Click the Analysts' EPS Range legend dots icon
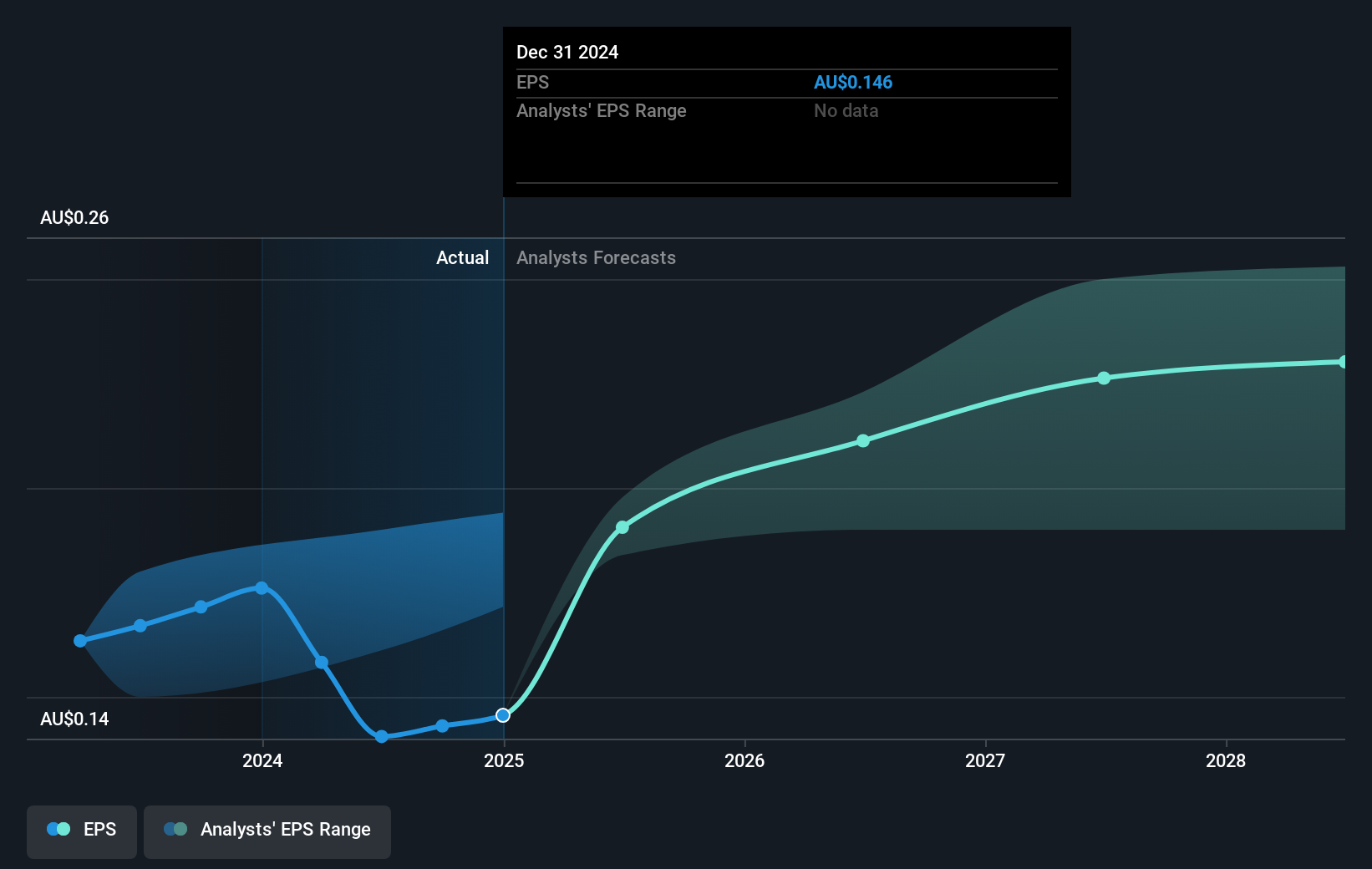 175,829
